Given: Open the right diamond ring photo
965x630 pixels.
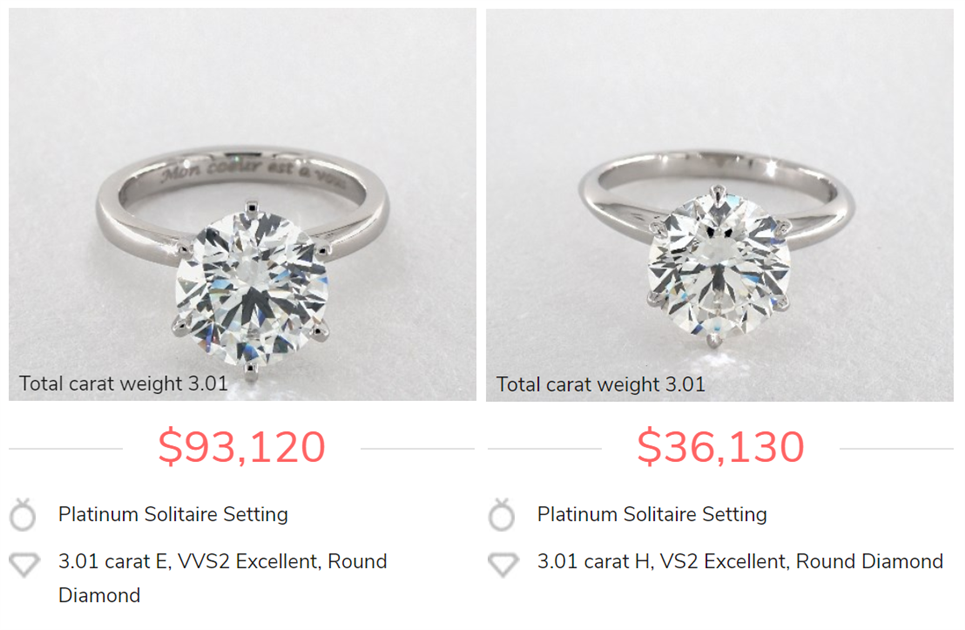Looking at the screenshot, I should (720, 204).
